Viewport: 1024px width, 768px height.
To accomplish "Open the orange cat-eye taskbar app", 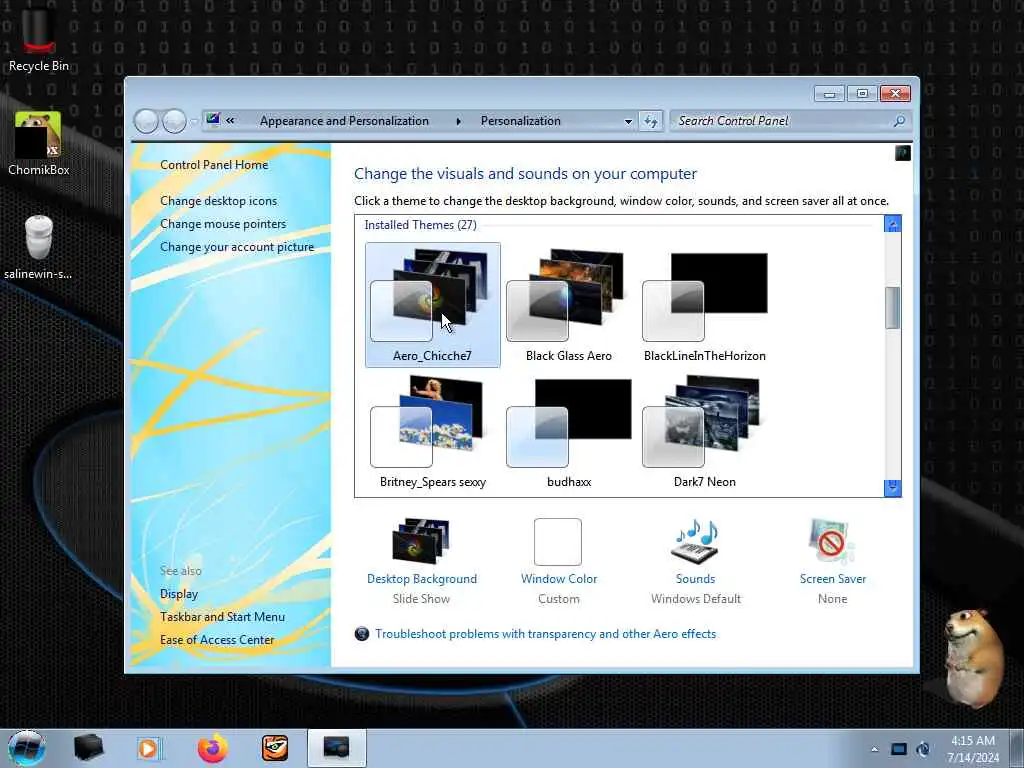I will point(275,748).
